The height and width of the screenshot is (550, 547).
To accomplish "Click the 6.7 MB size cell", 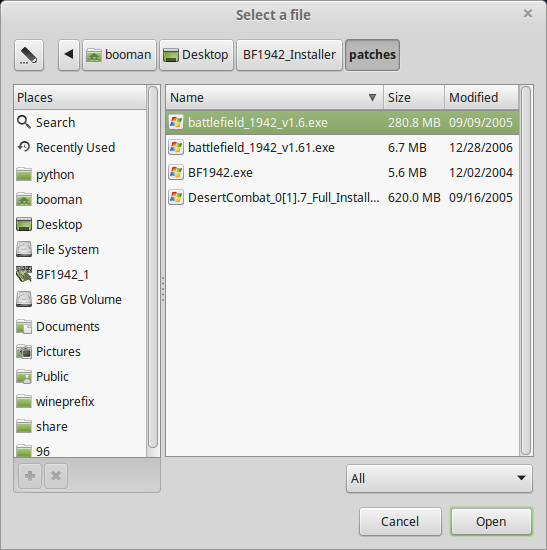I will click(x=407, y=147).
